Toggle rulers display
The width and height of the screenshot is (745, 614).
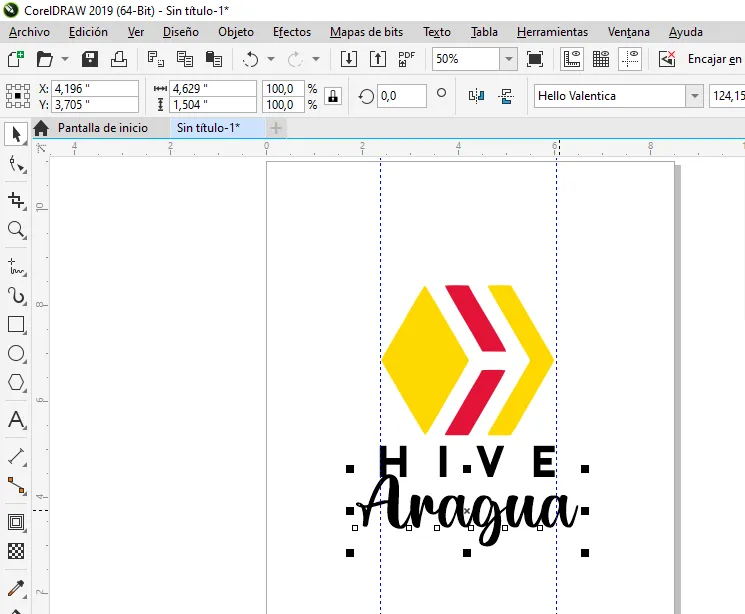click(x=572, y=59)
